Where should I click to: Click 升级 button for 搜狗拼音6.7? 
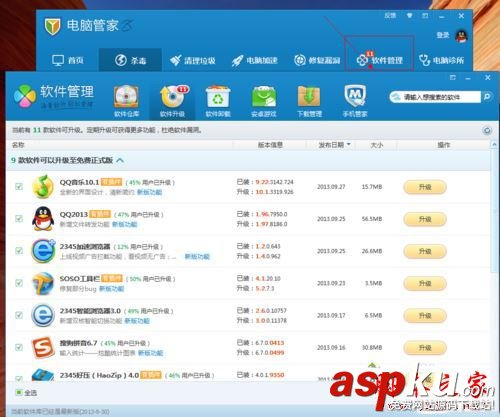click(425, 348)
